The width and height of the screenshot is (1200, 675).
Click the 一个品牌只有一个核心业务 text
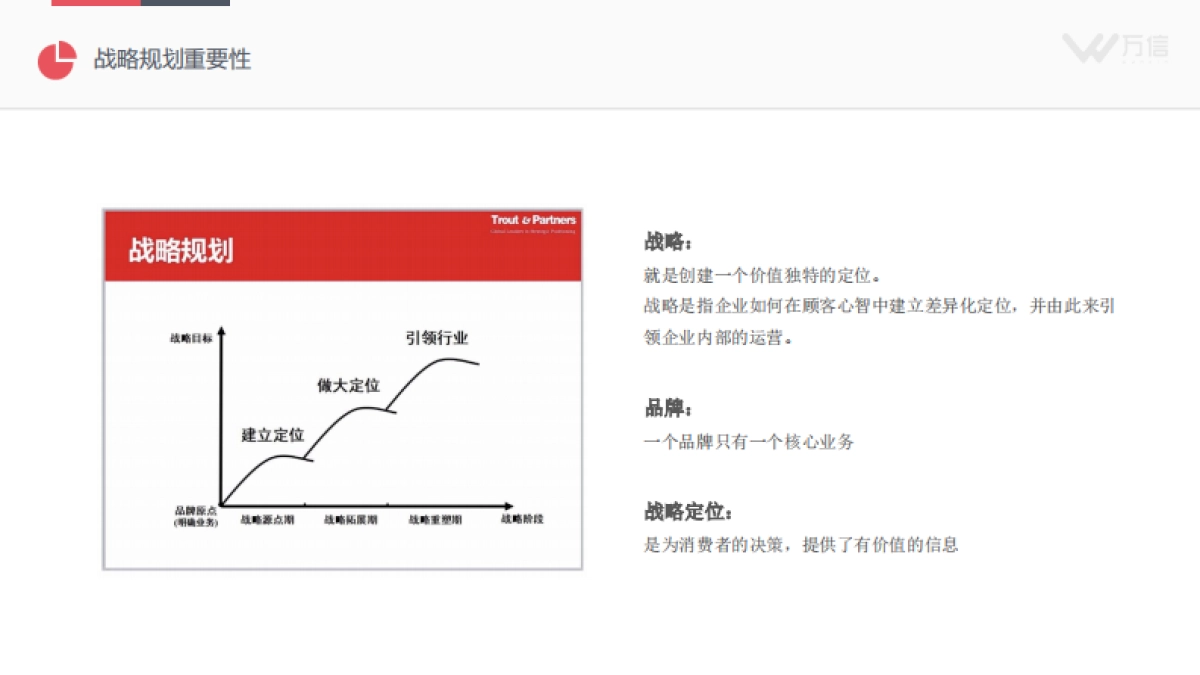[748, 440]
